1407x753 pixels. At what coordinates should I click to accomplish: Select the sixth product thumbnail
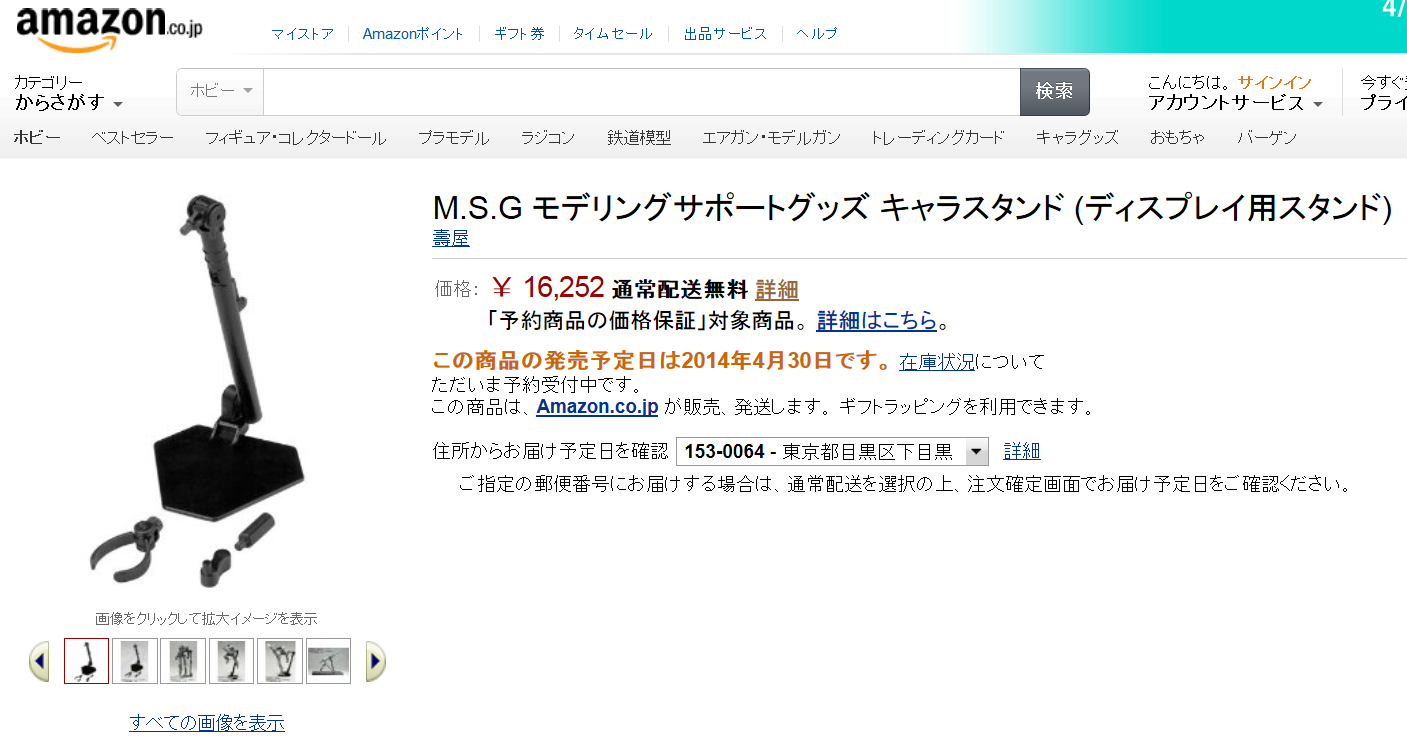[x=328, y=661]
